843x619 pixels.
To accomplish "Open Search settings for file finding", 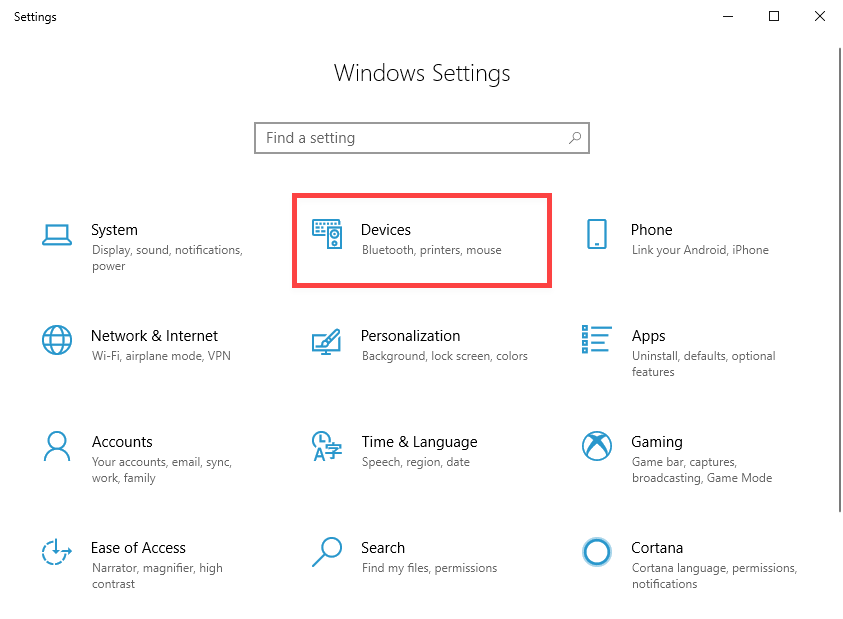I will tap(383, 548).
